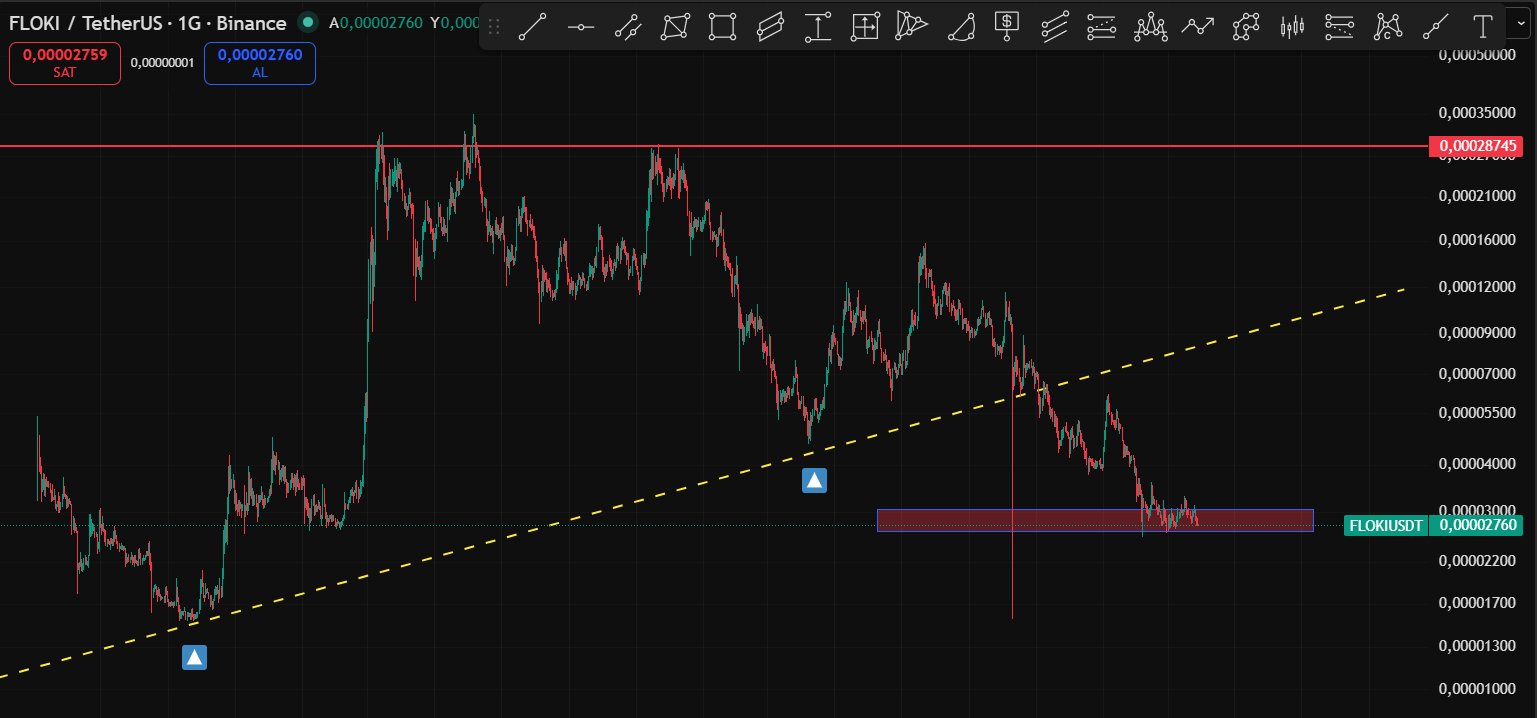Select the horizontal line tool

581,27
